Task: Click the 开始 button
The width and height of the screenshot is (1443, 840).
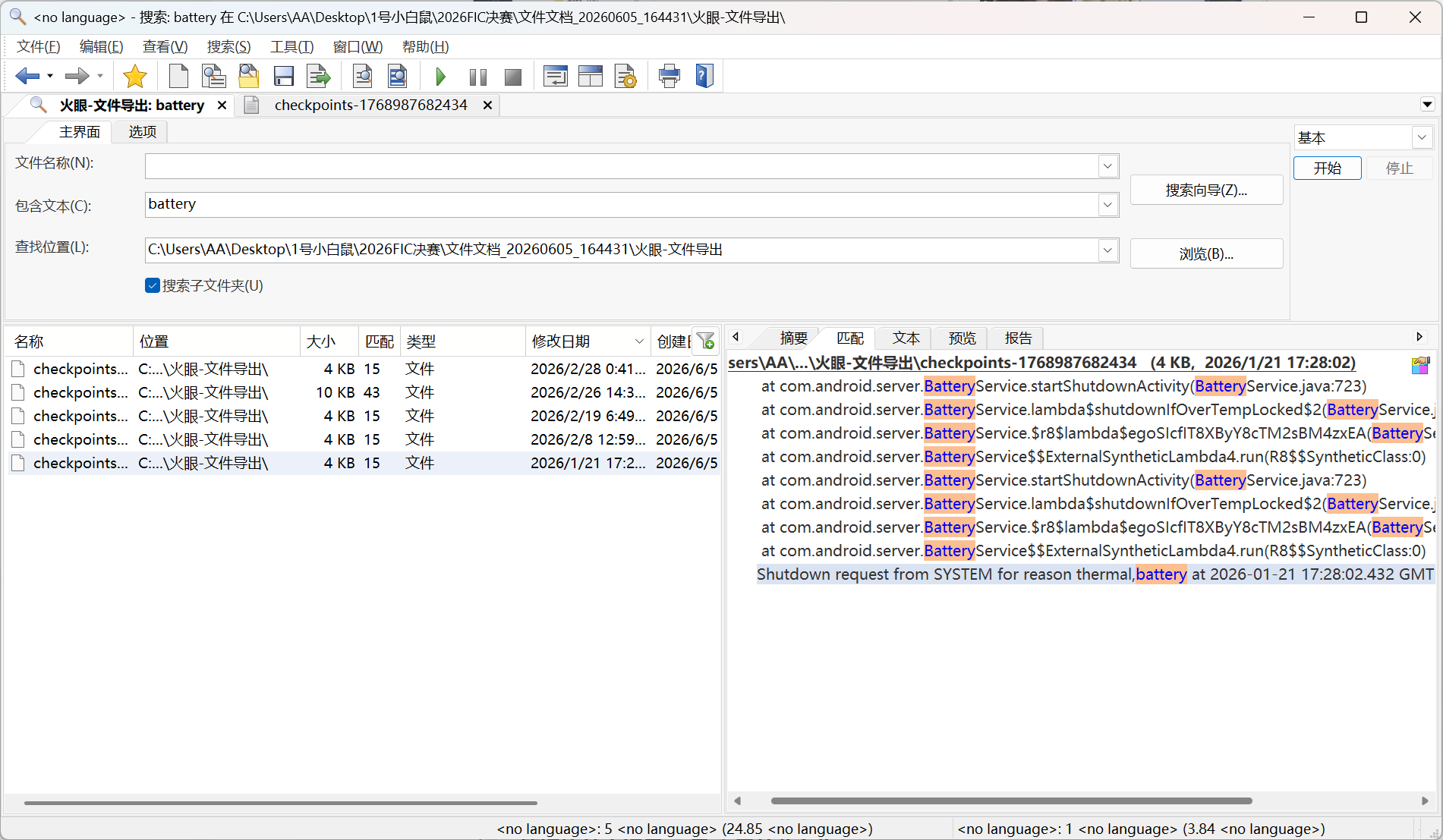Action: [1328, 168]
